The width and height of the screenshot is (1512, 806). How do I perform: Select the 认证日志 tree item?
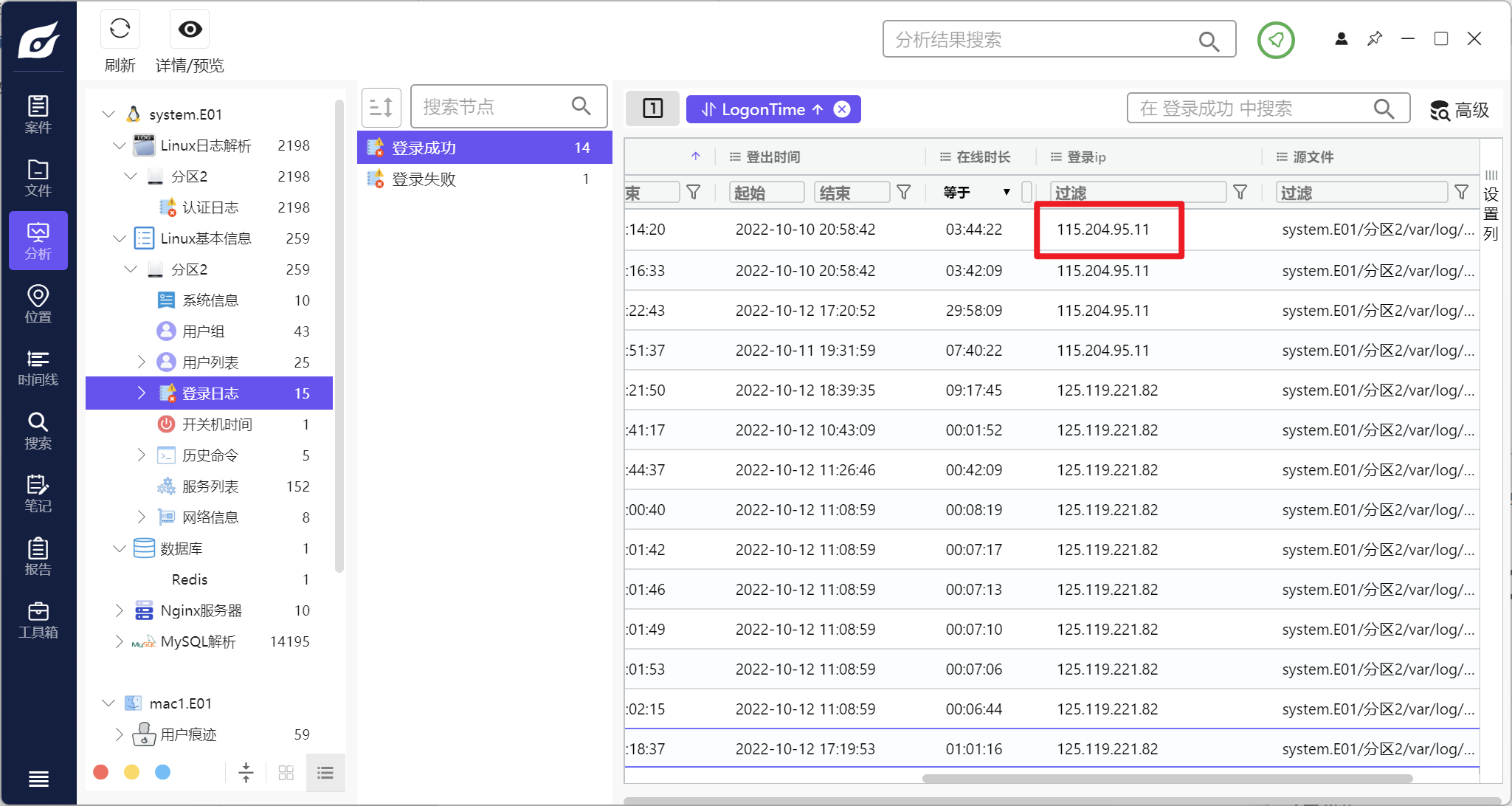coord(210,207)
